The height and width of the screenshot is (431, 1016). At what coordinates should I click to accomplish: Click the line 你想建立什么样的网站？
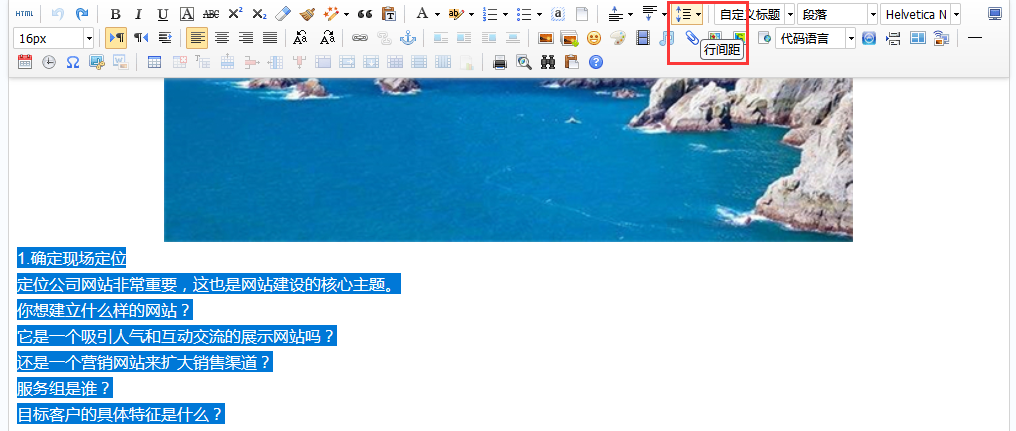tap(105, 310)
